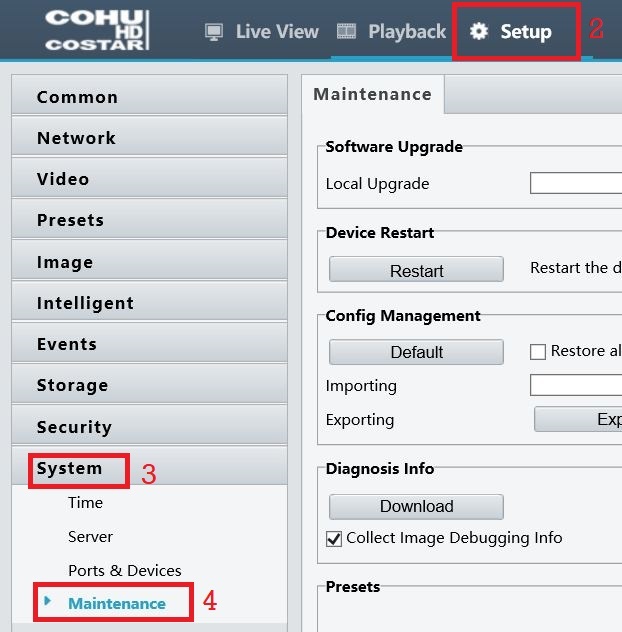Uncheck Collect Image Debugging Info

(x=334, y=538)
